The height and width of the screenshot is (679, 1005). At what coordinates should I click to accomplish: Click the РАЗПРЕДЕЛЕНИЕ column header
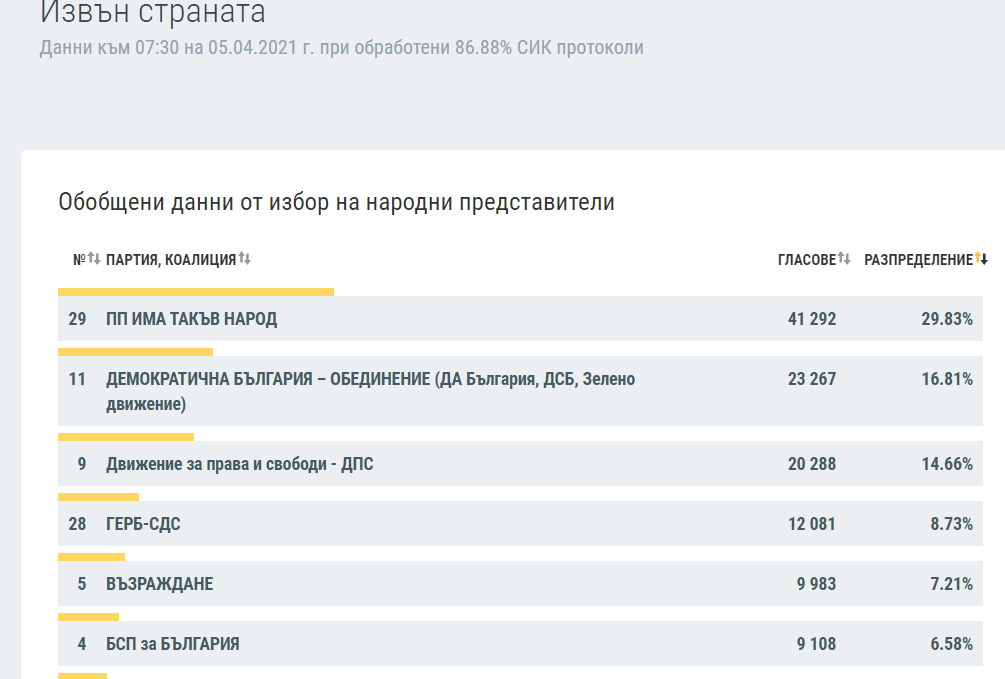coord(918,260)
